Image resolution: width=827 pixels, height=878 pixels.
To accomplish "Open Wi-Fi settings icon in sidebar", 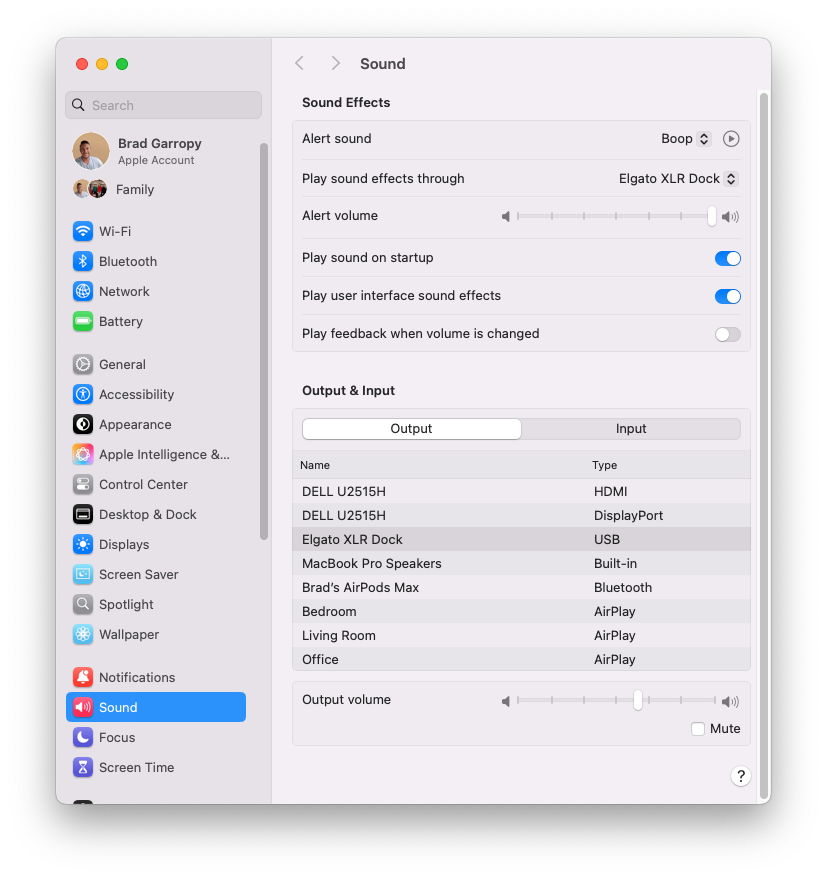I will [x=83, y=231].
